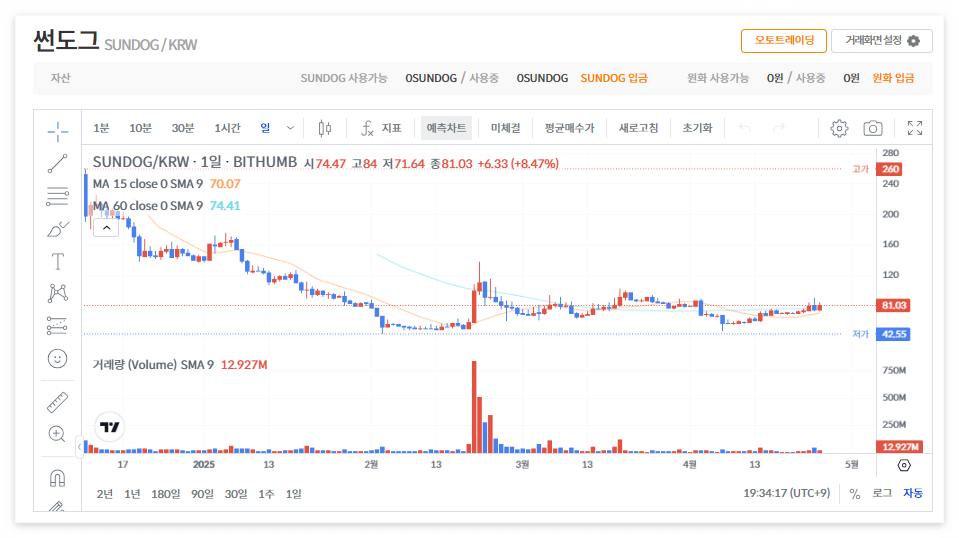Click the undo arrow
The height and width of the screenshot is (538, 959).
click(x=745, y=128)
